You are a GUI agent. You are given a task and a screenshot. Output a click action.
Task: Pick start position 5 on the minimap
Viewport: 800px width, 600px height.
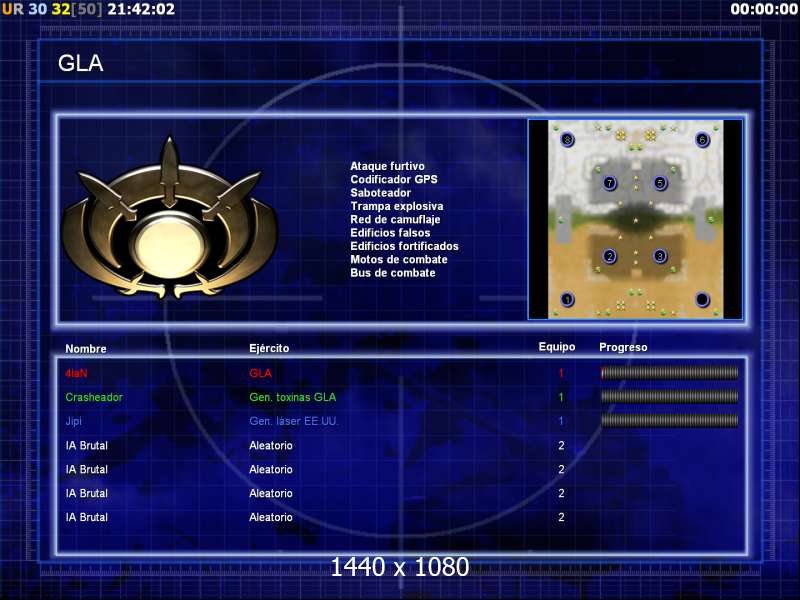coord(660,183)
